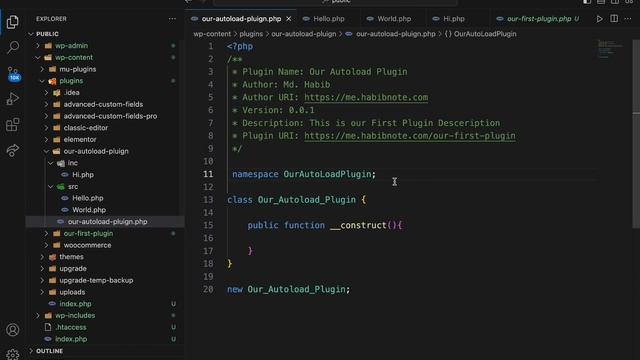
Task: Run the PHP file with play icon
Action: pyautogui.click(x=599, y=19)
